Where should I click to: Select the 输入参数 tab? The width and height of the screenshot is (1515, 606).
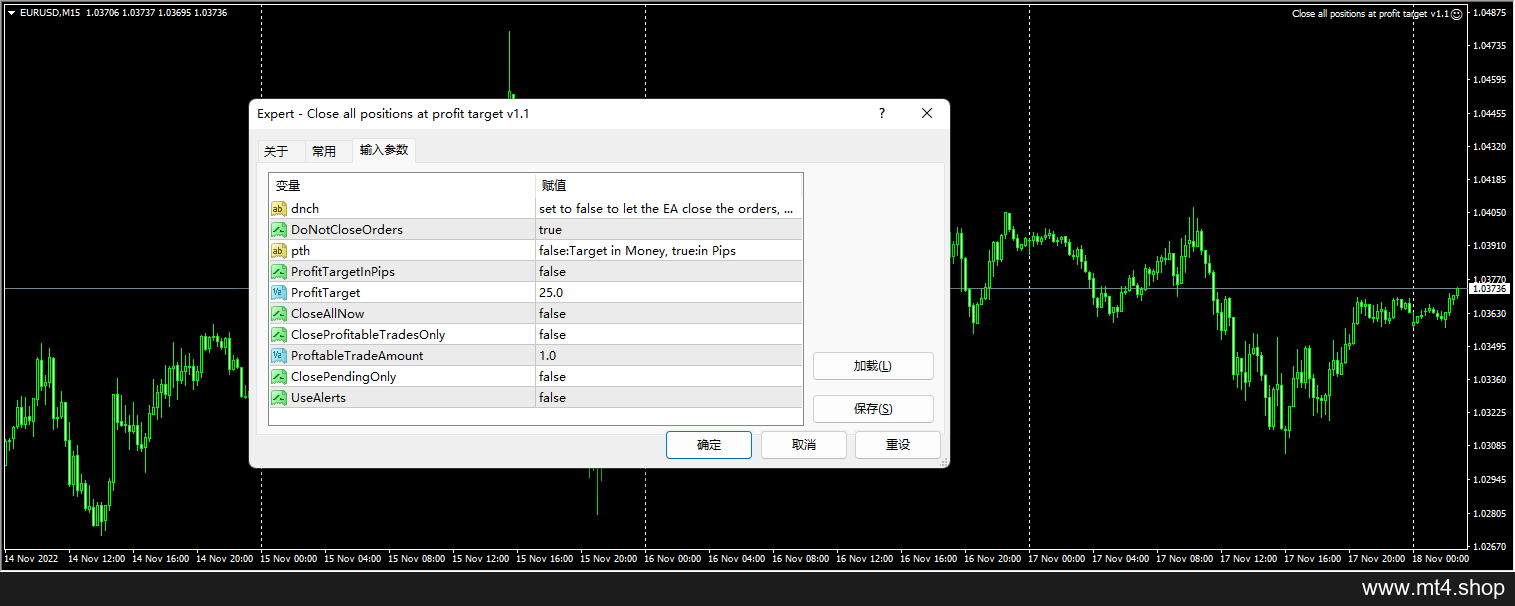(384, 150)
